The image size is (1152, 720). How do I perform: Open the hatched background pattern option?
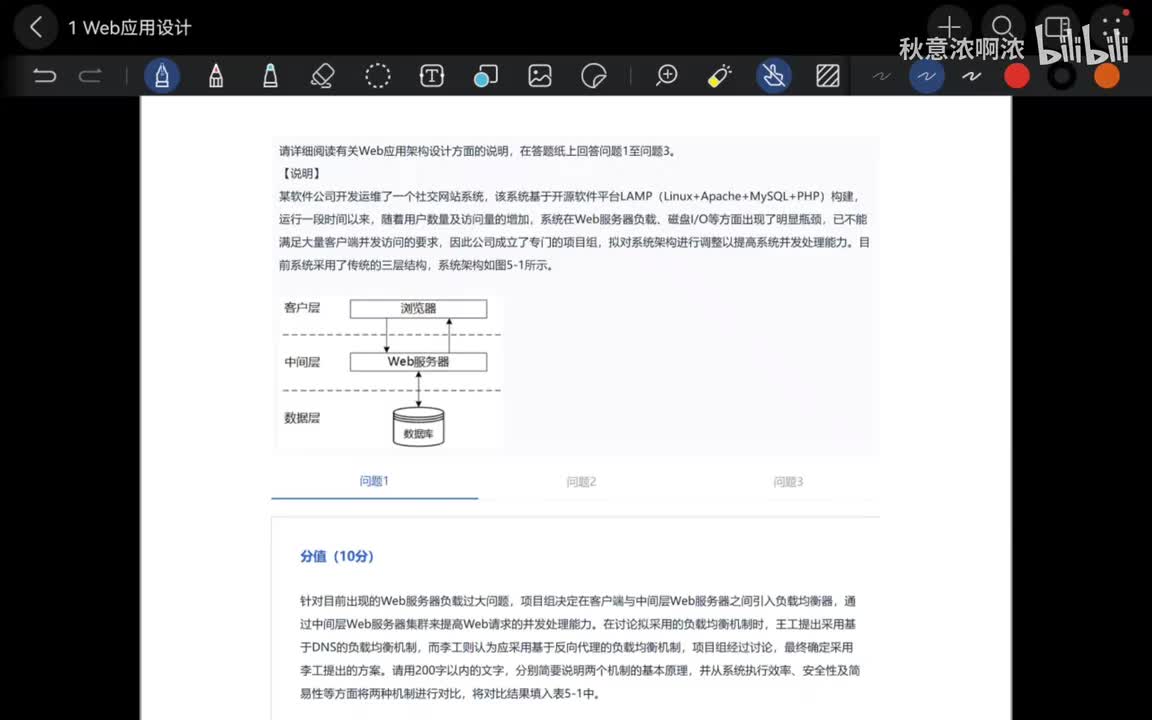click(x=827, y=76)
